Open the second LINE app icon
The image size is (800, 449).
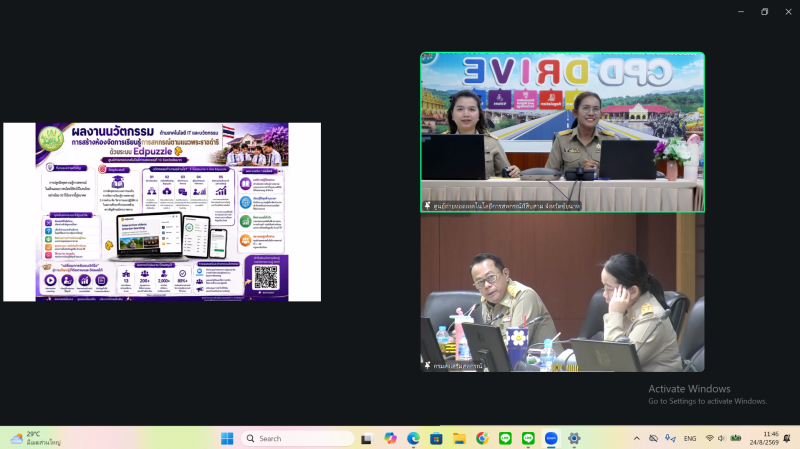pos(528,438)
